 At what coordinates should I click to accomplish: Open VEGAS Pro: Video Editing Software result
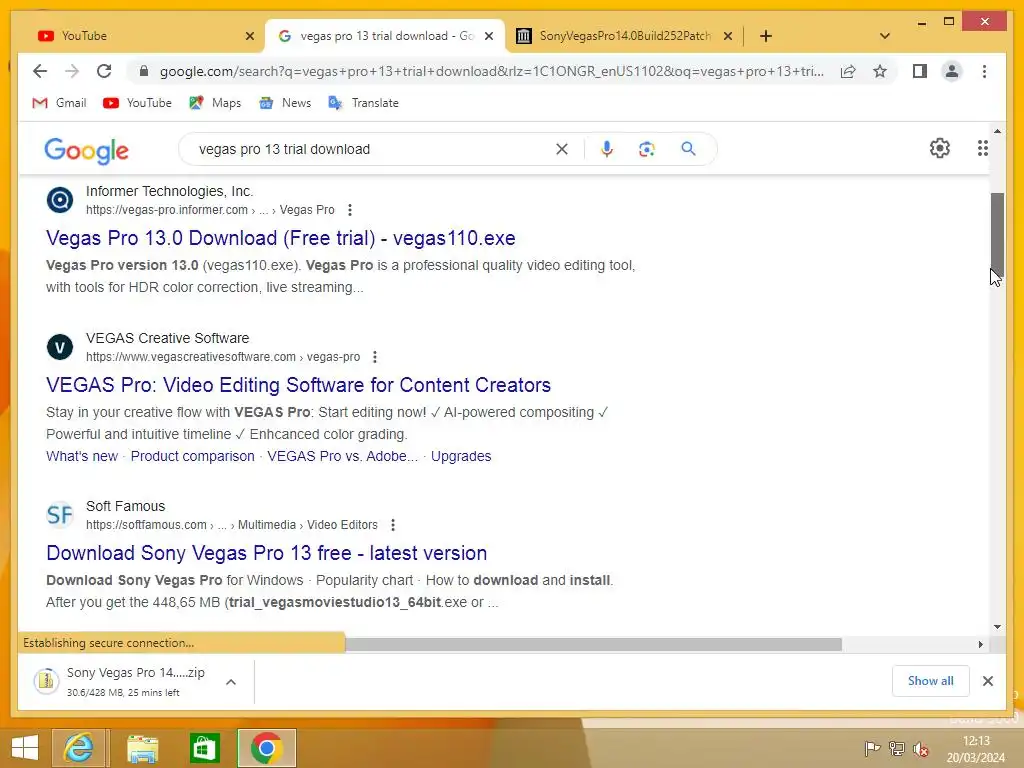pyautogui.click(x=298, y=385)
